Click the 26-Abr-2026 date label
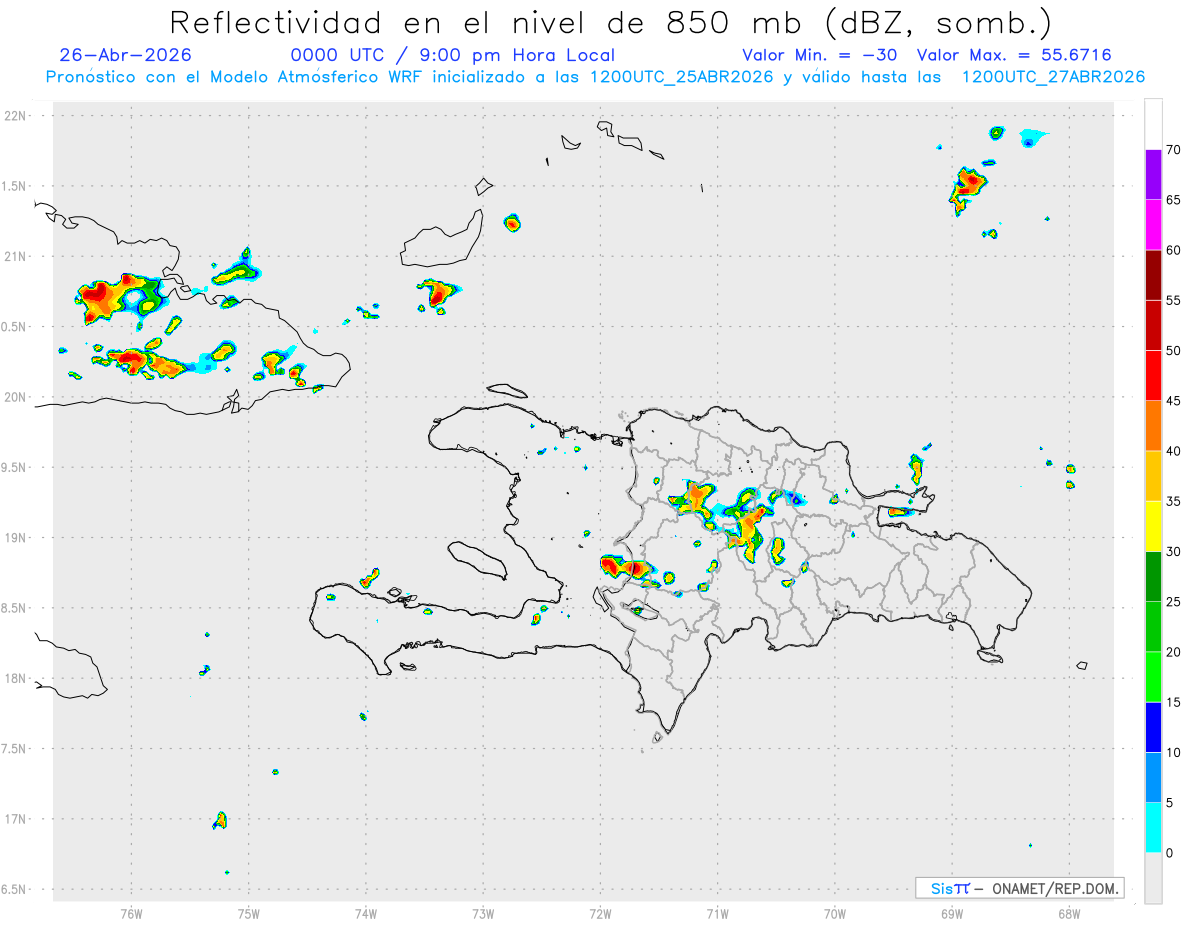 [x=125, y=55]
